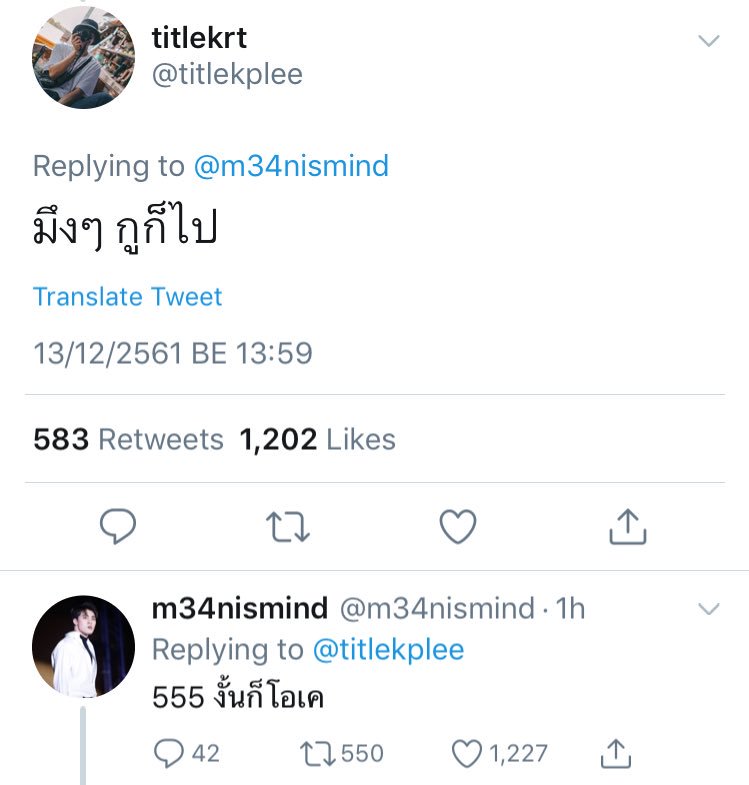The width and height of the screenshot is (749, 785).
Task: Expand options chevron on m34nismind's reply
Action: (x=708, y=609)
